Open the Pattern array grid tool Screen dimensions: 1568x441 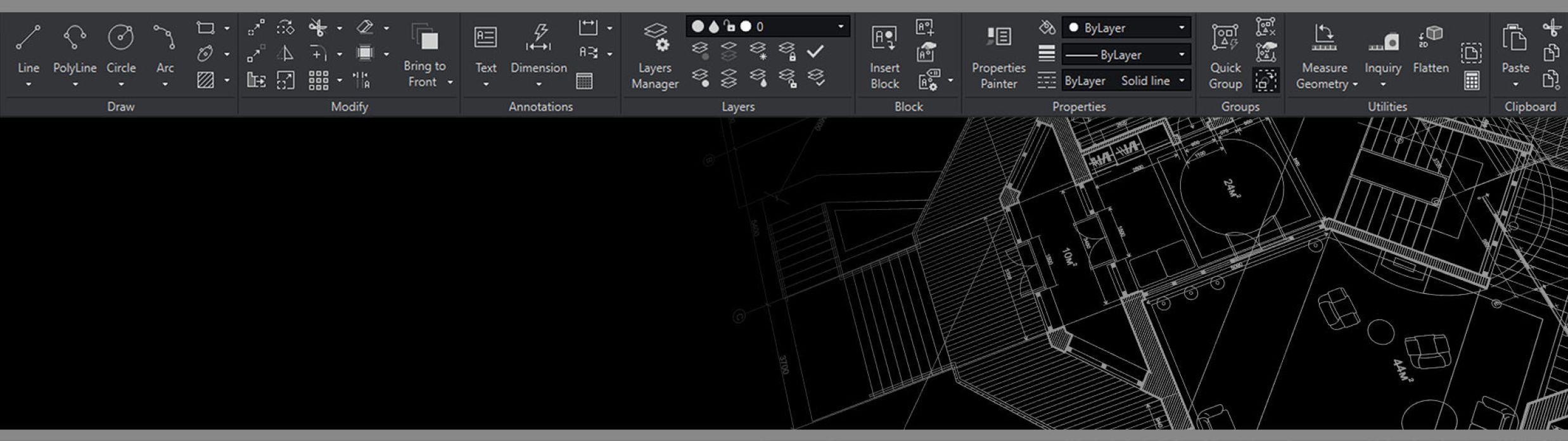pyautogui.click(x=318, y=80)
